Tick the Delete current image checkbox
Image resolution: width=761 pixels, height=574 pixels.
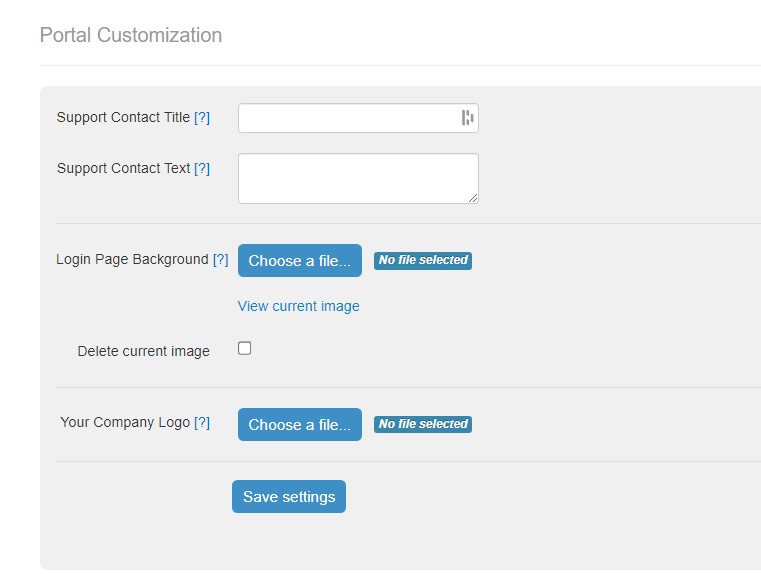(245, 348)
